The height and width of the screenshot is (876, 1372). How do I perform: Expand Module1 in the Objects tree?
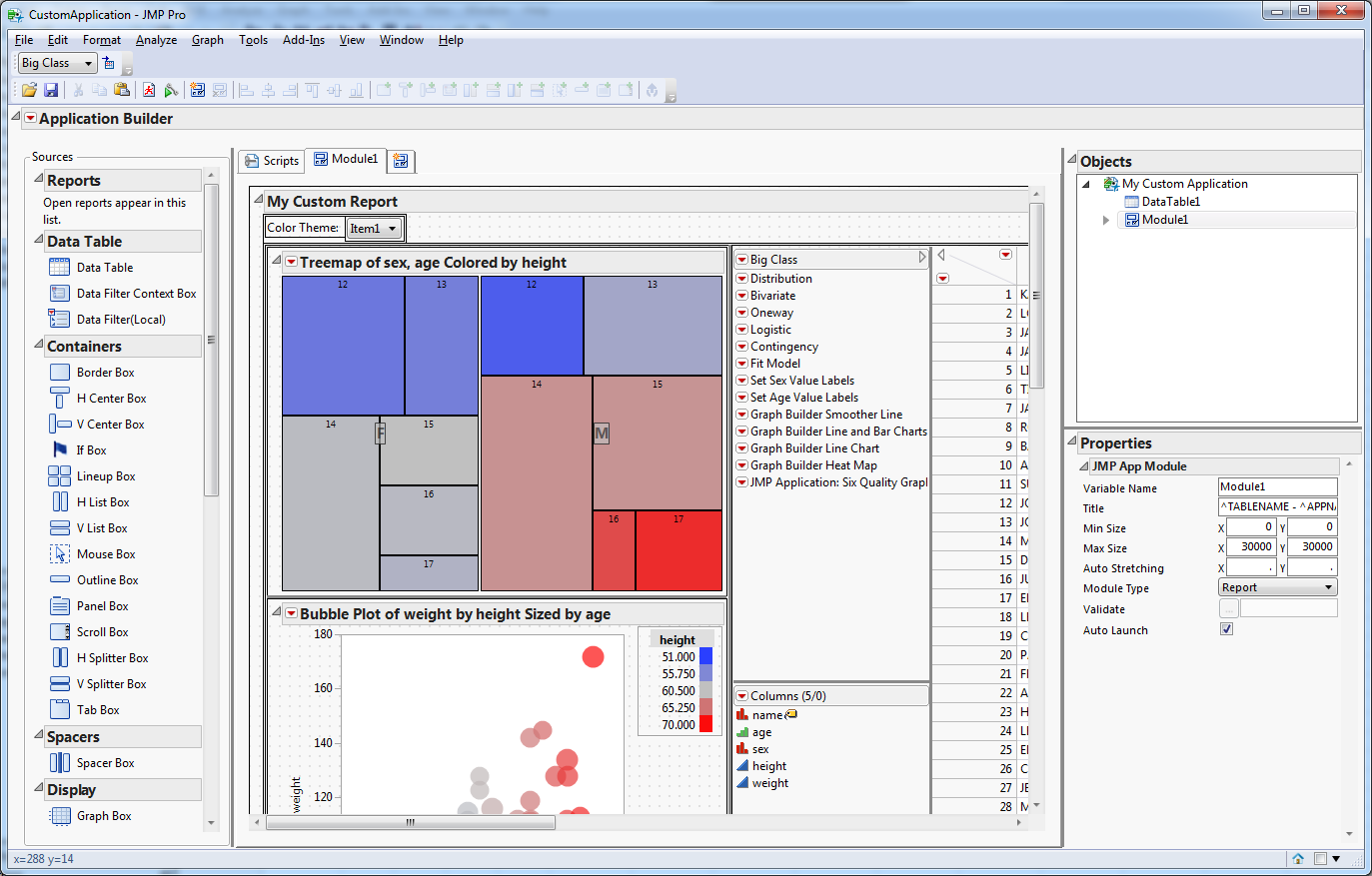point(1103,219)
